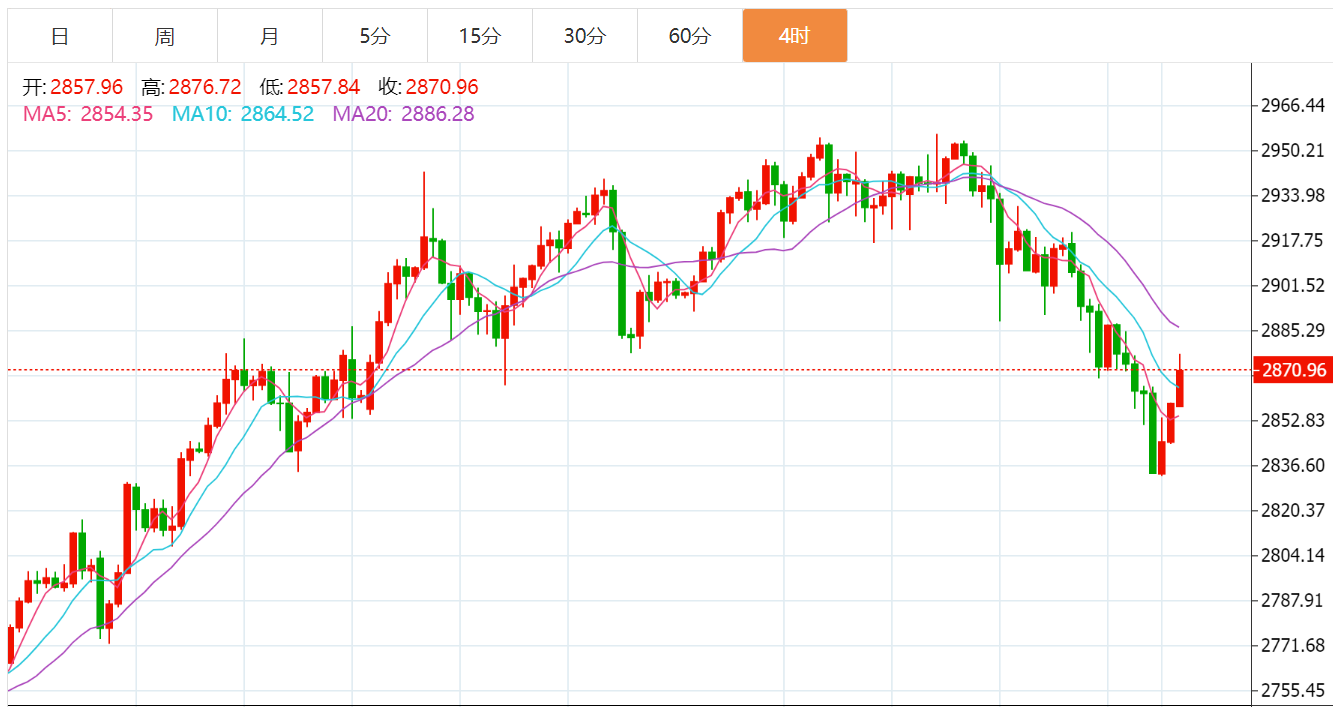
Task: Click the 2933.98 price axis label
Action: point(1294,195)
